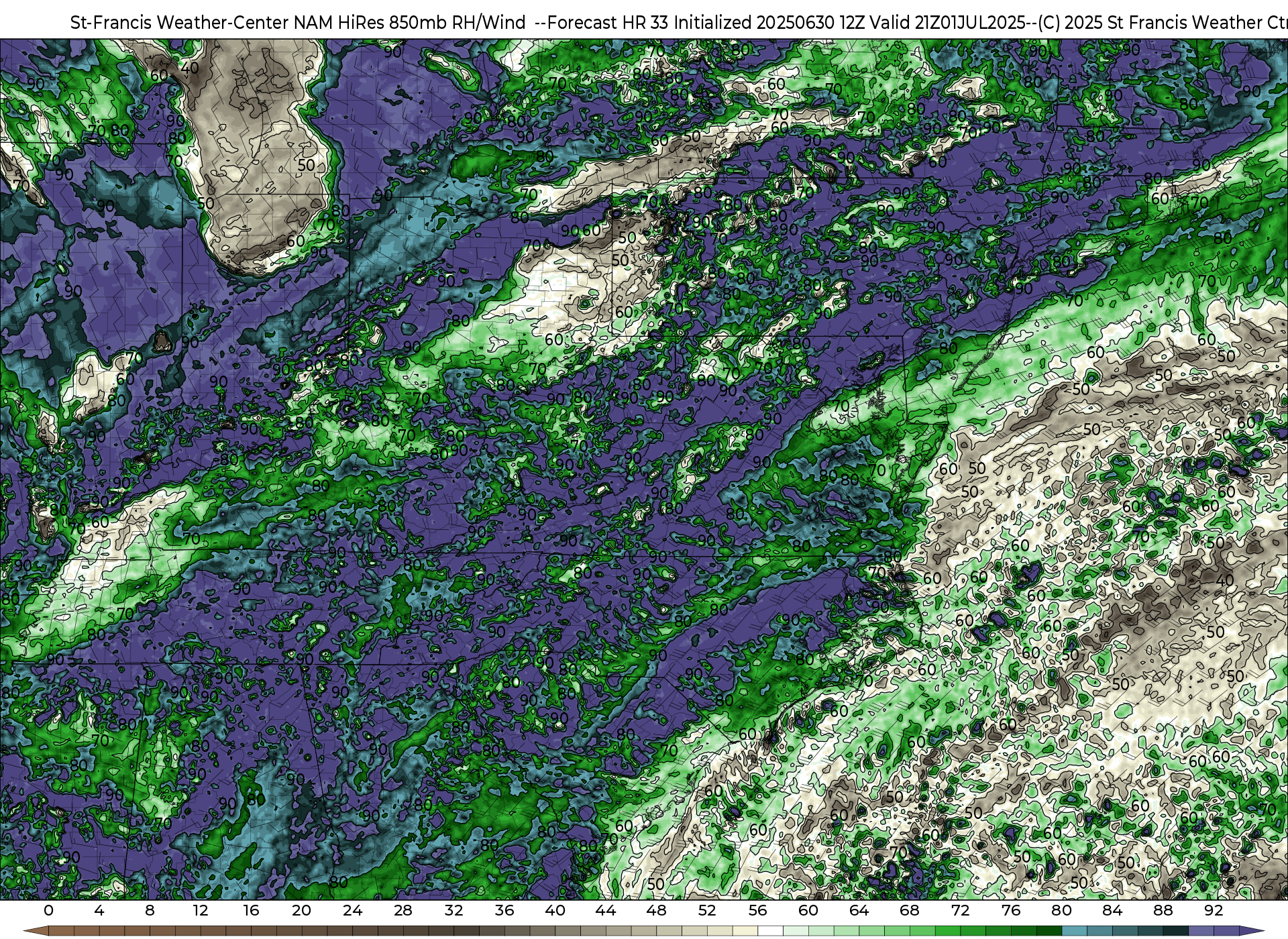Viewport: 1288px width, 939px height.
Task: Click the '44' legend scale label
Action: [x=606, y=911]
